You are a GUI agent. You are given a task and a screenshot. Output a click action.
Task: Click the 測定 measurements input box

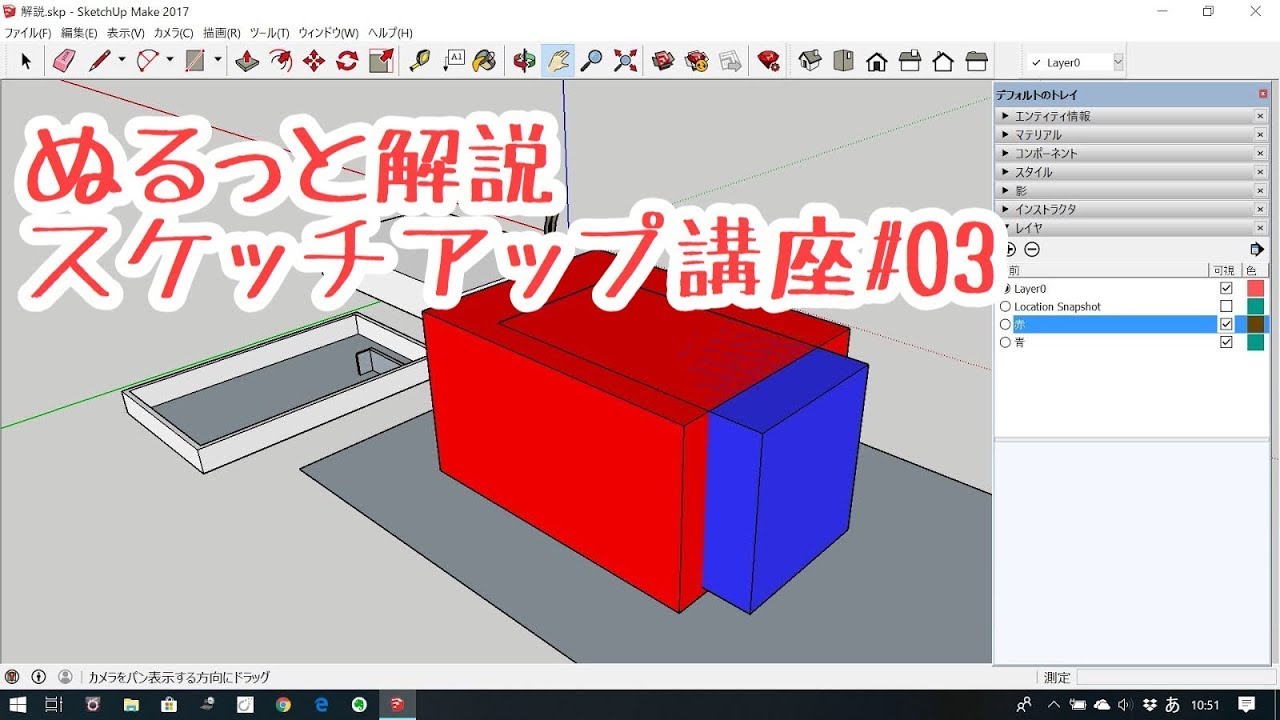(x=1176, y=677)
